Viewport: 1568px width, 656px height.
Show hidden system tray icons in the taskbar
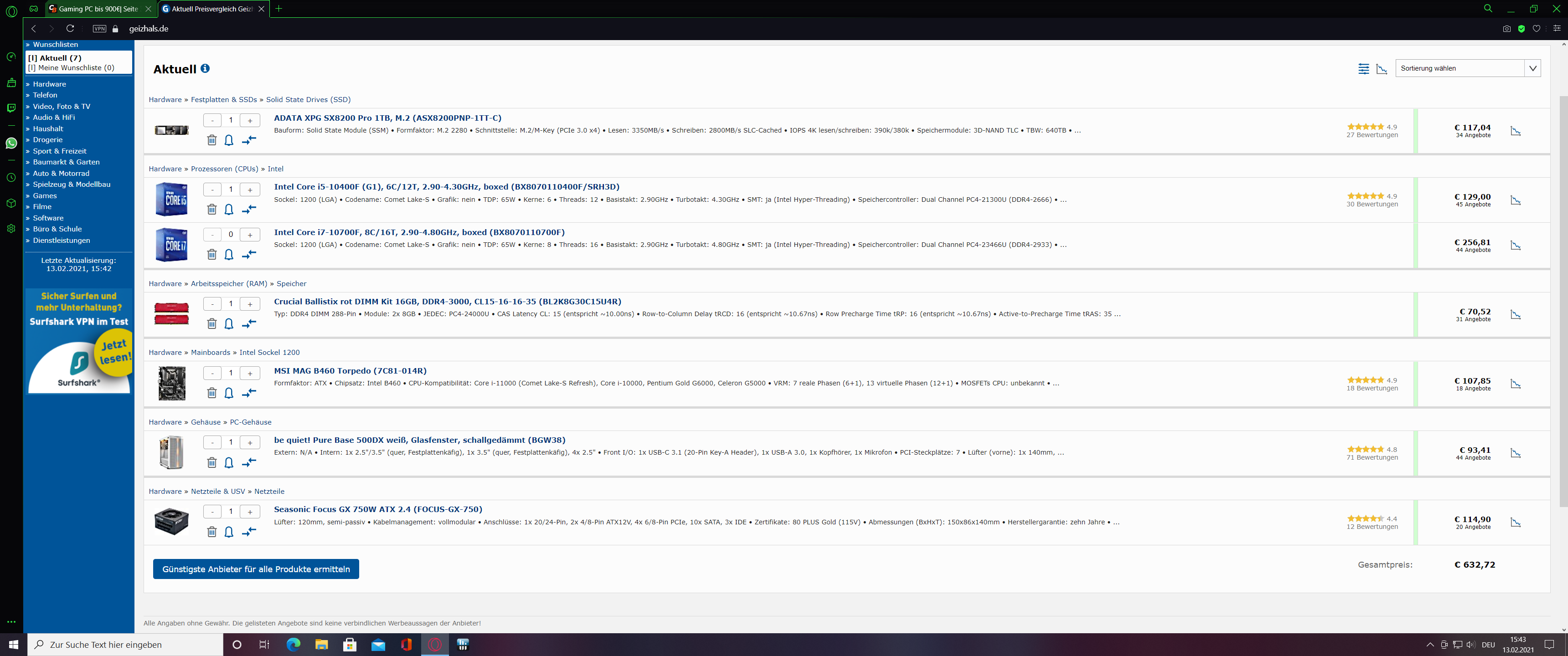pos(1430,645)
